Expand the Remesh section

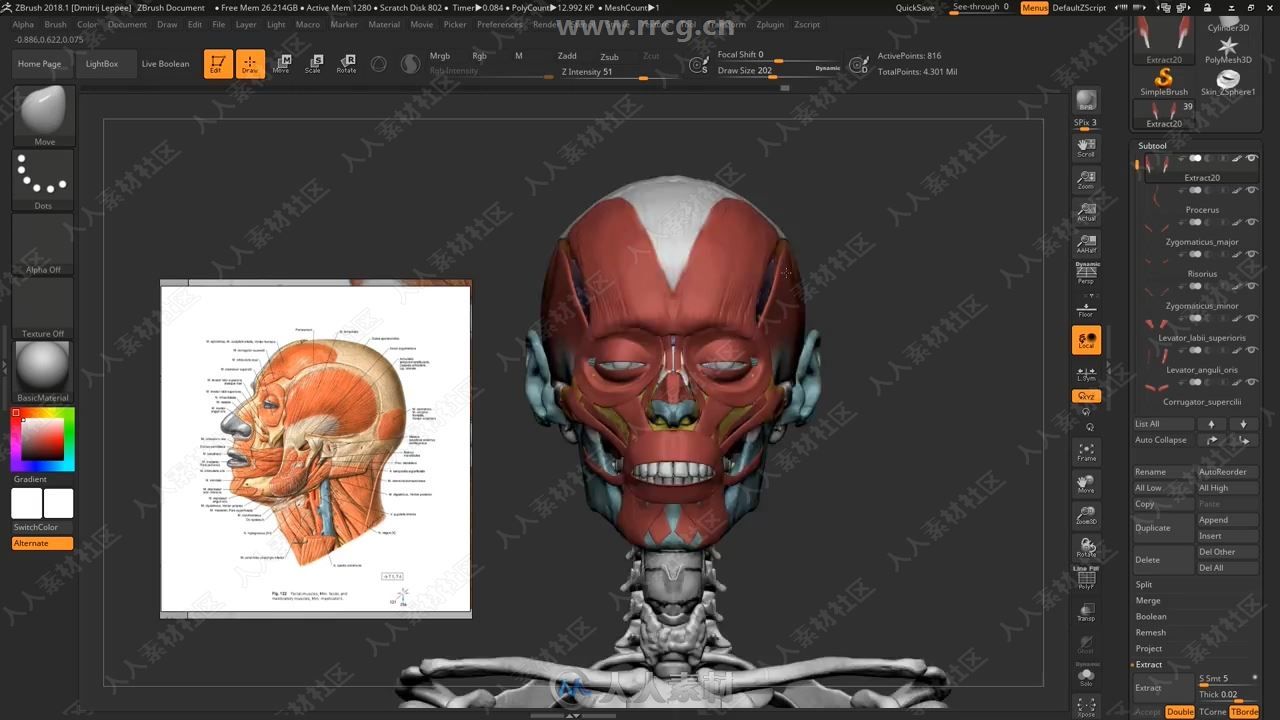tap(1151, 632)
